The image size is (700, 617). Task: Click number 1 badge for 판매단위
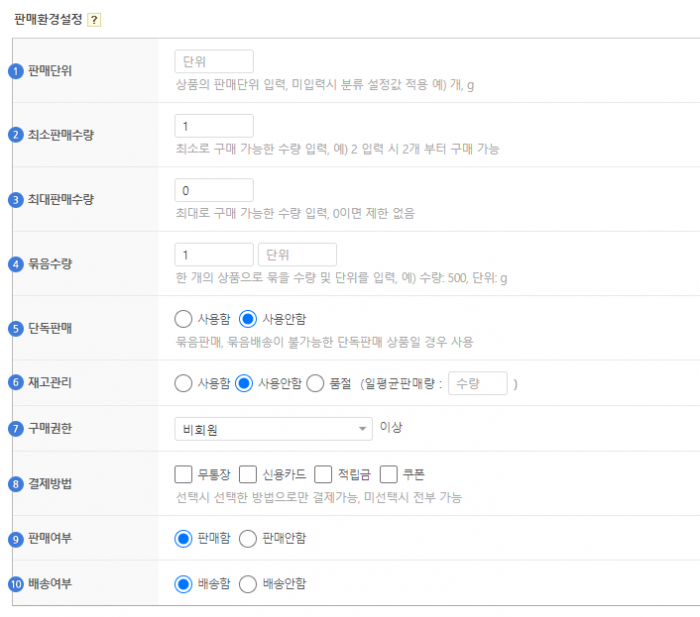click(15, 71)
